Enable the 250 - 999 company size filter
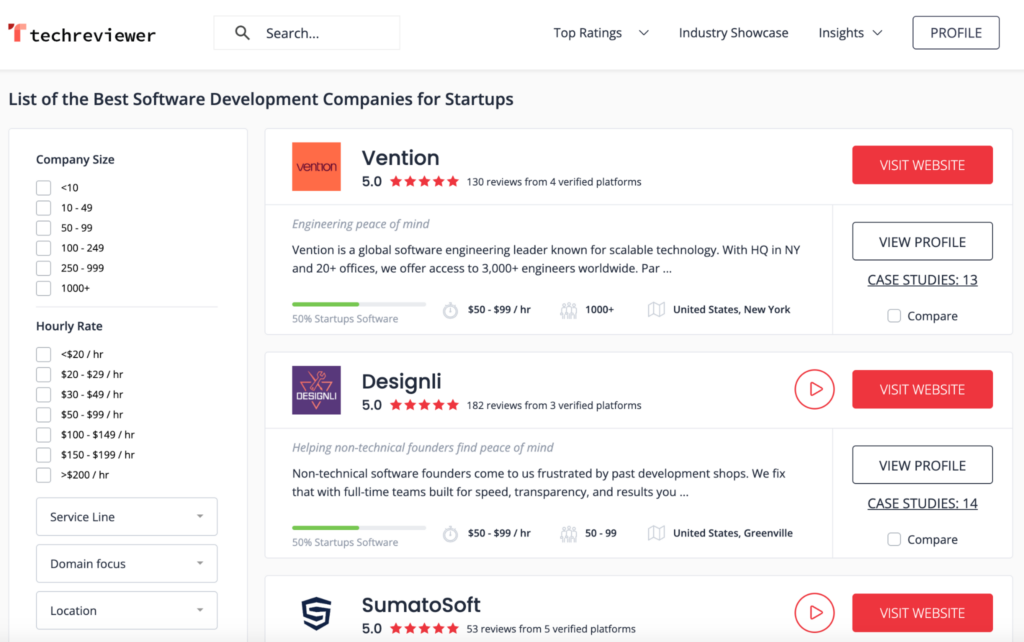The image size is (1024, 642). click(x=44, y=268)
